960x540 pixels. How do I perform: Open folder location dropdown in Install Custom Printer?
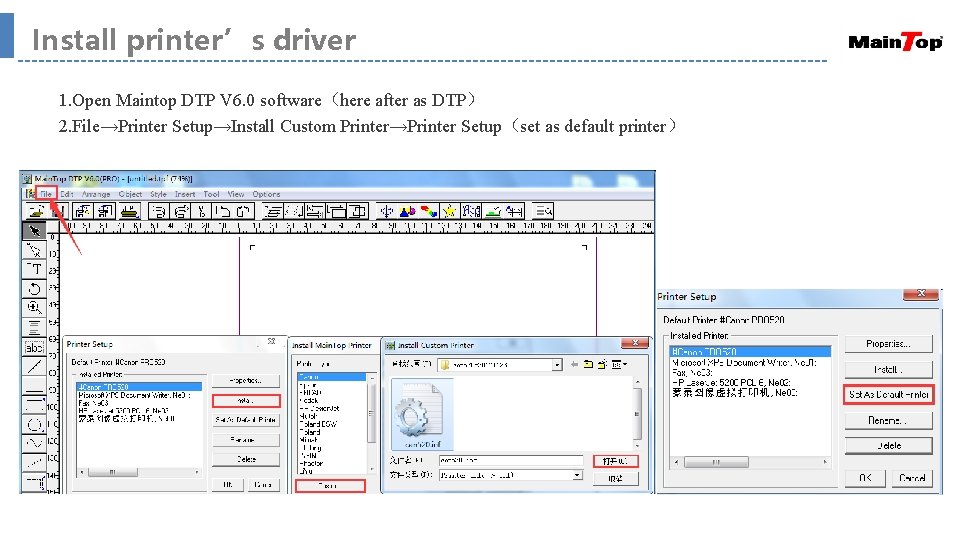pos(557,365)
